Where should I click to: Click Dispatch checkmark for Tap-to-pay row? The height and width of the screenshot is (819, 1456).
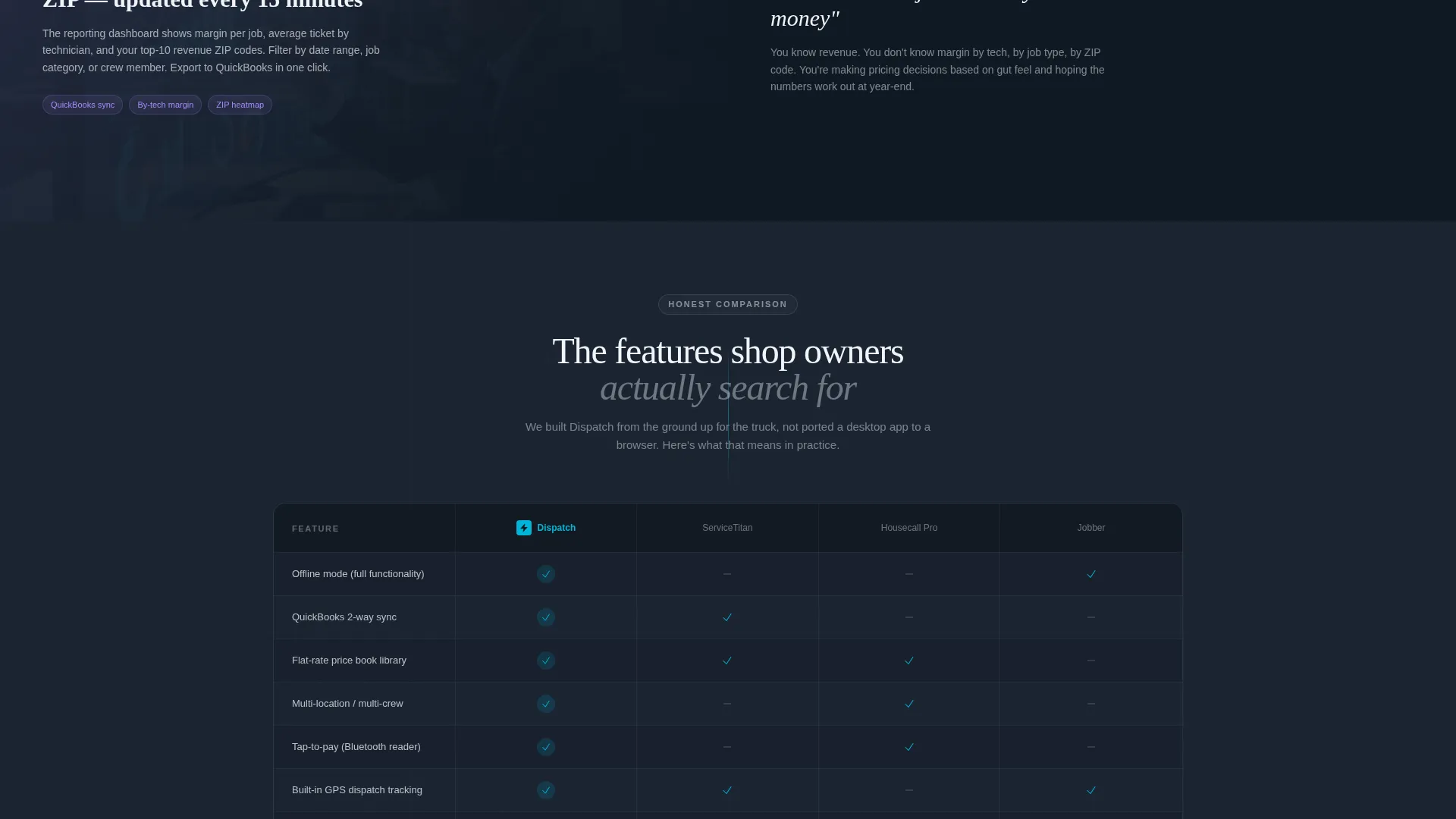(x=546, y=747)
